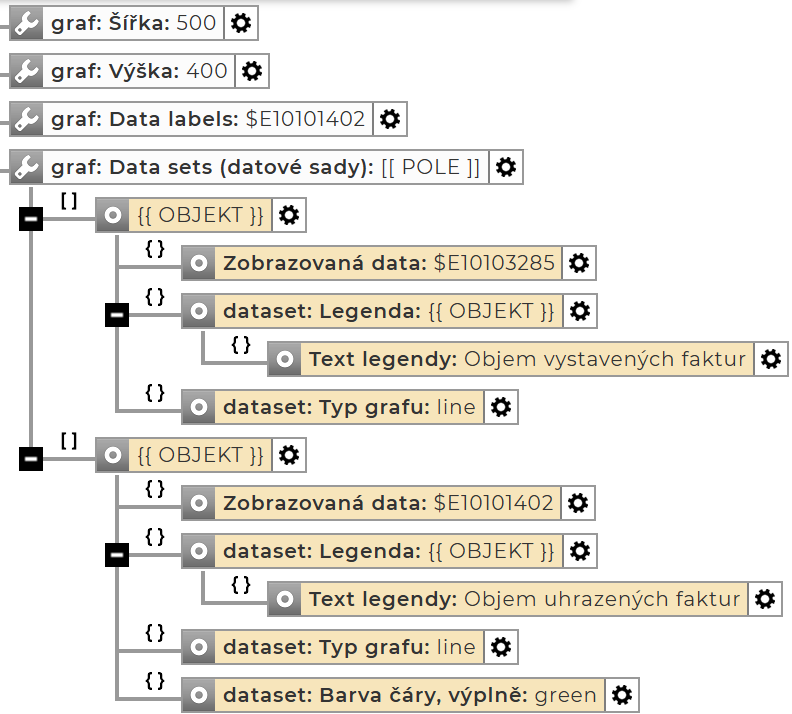792x714 pixels.
Task: Click gear beside Text legendy: Objem vystavených faktur
Action: point(769,359)
